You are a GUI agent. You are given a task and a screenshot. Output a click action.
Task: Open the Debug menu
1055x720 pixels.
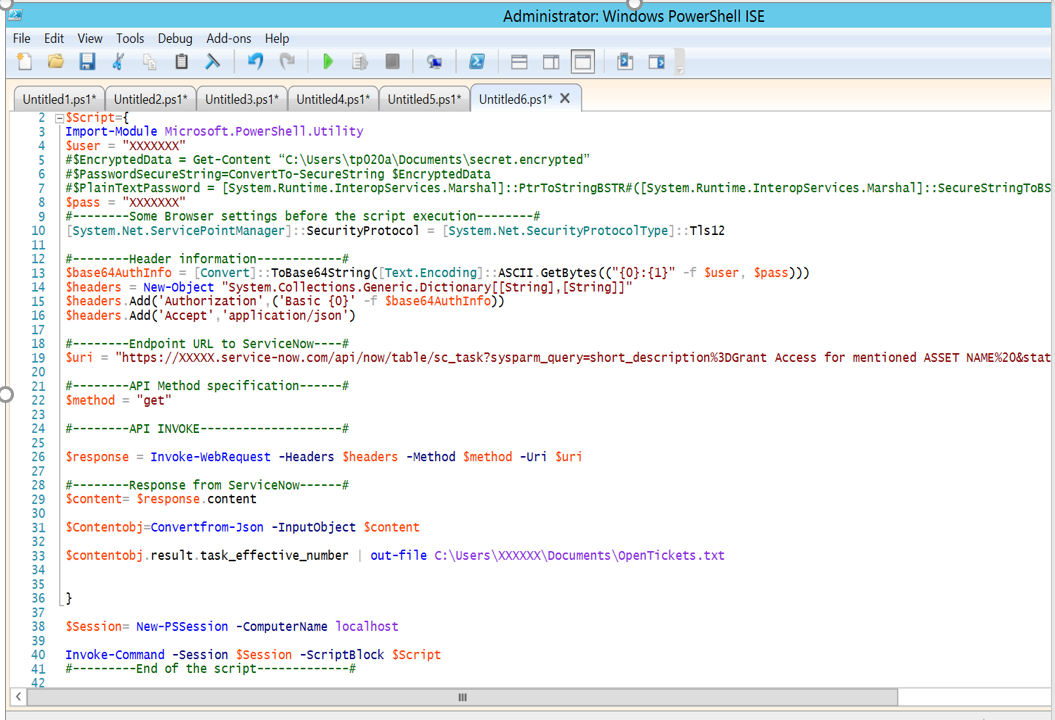coord(175,38)
